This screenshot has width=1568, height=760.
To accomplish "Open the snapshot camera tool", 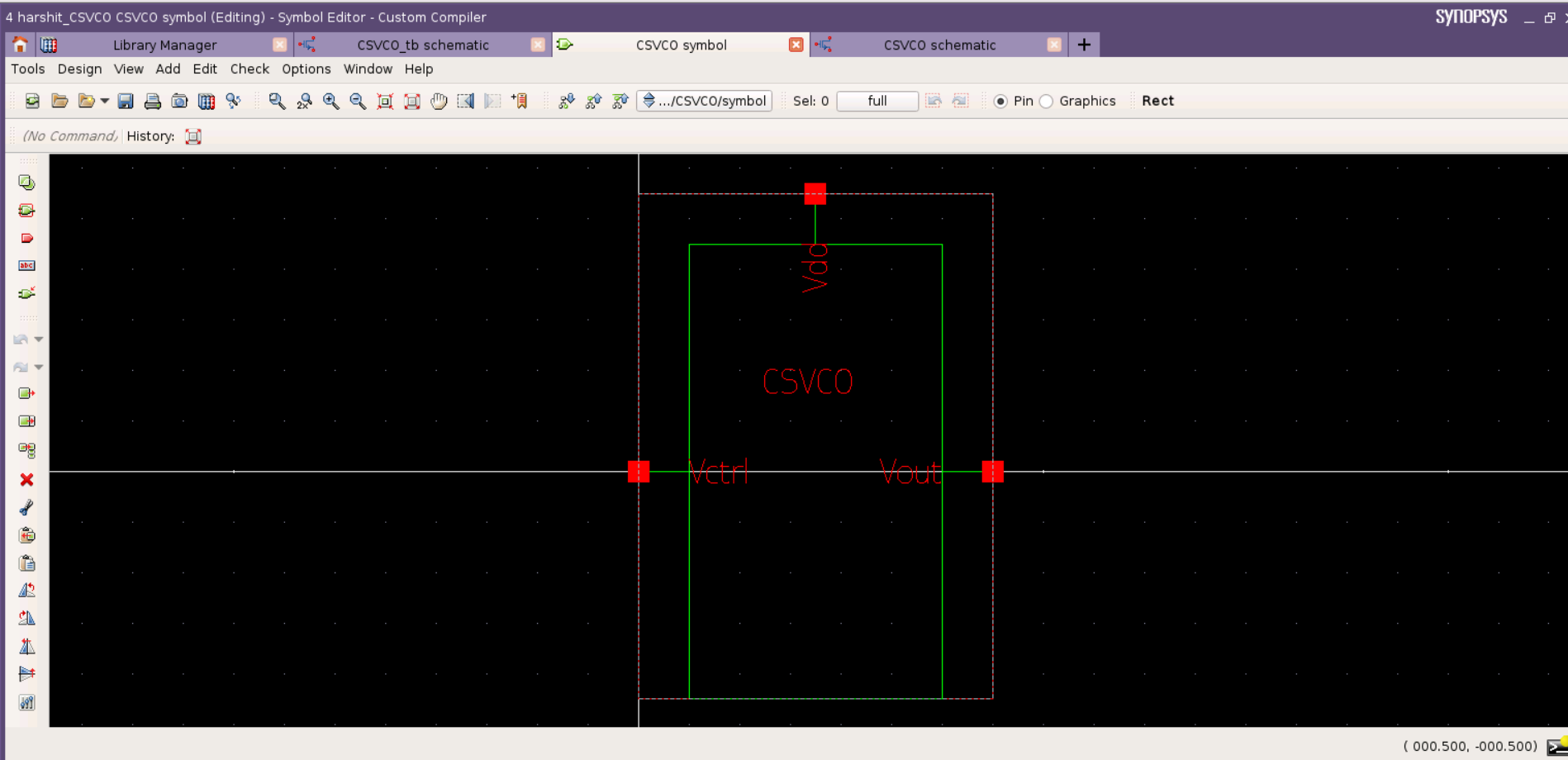I will 179,101.
